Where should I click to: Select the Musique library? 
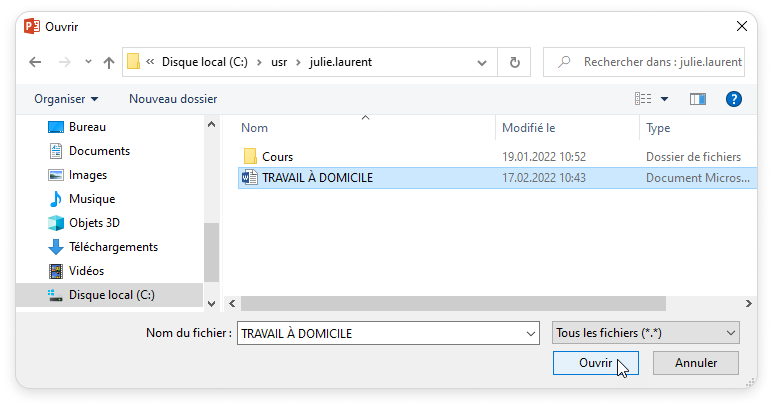91,199
